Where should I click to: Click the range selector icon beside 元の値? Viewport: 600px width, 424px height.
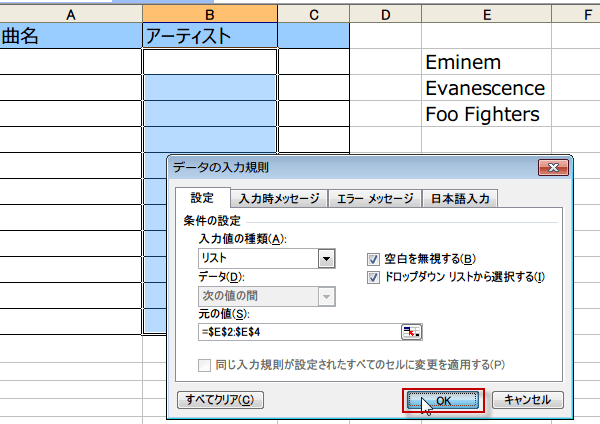[411, 332]
